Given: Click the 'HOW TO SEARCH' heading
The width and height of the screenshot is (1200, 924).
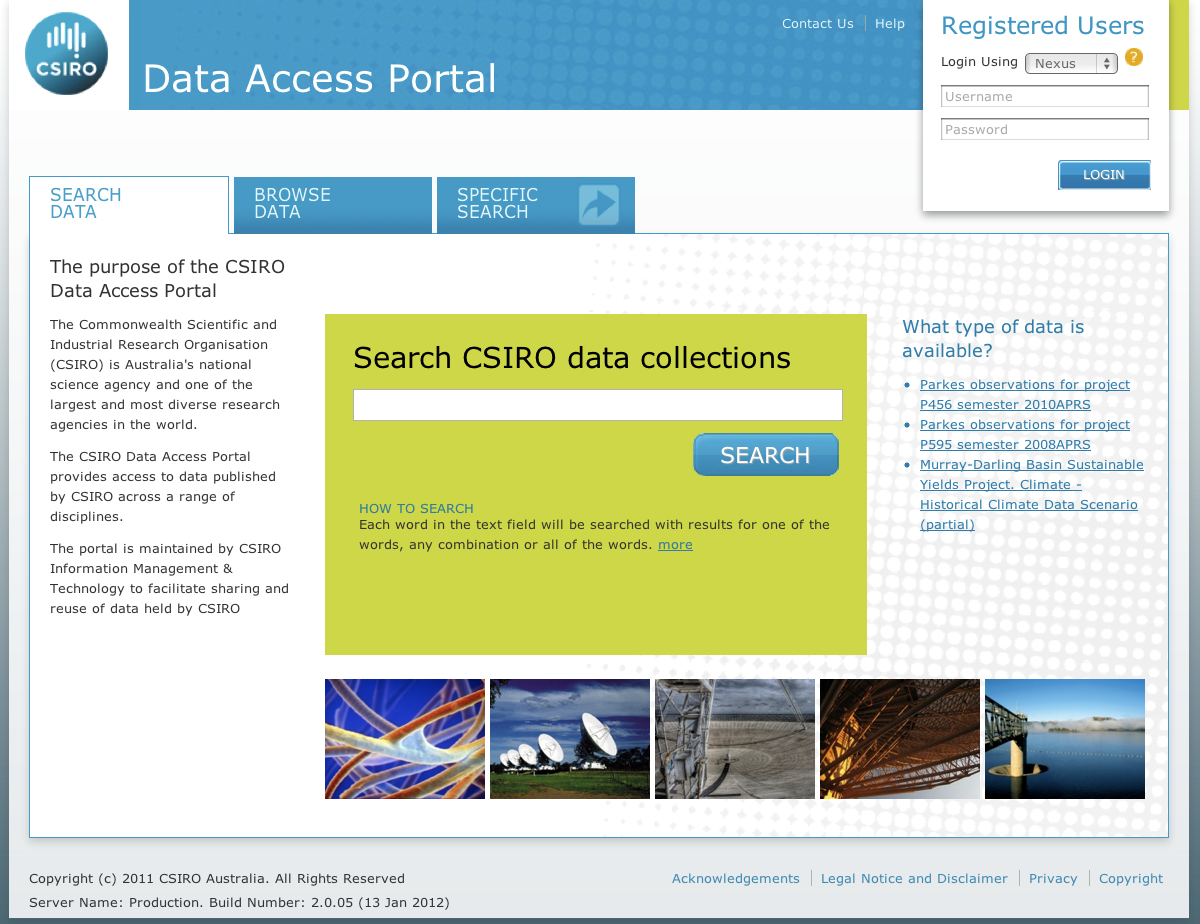Looking at the screenshot, I should point(416,509).
